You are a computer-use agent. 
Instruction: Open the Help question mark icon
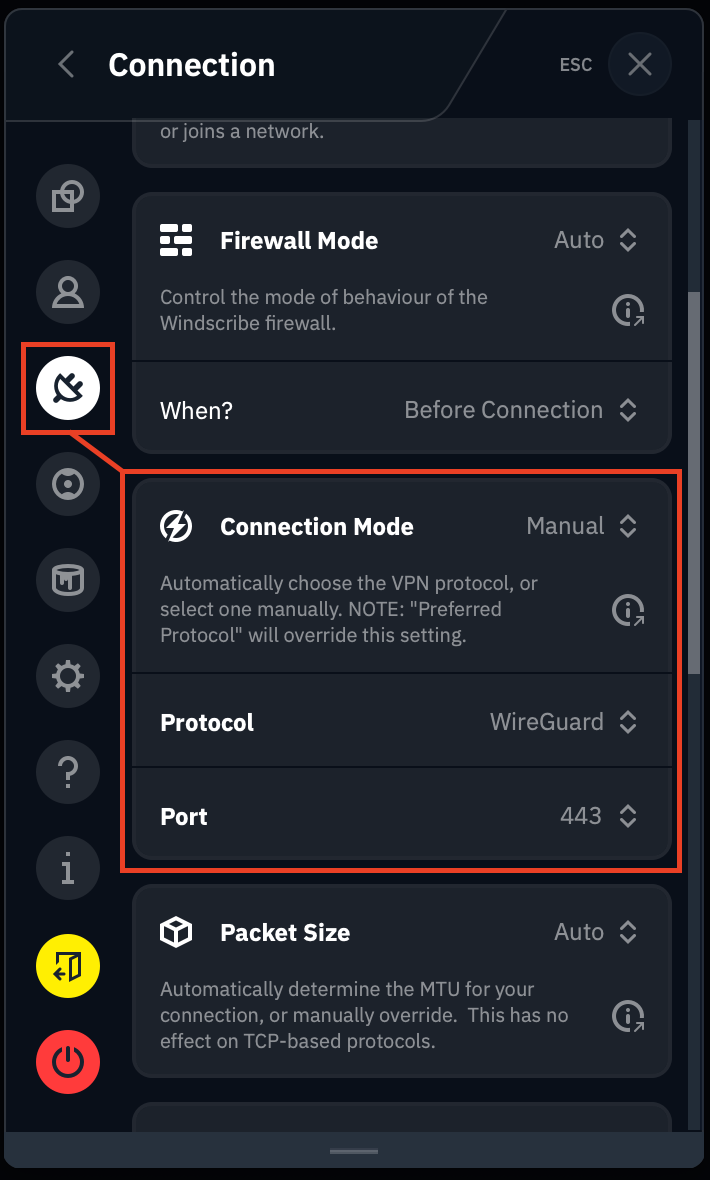(68, 772)
